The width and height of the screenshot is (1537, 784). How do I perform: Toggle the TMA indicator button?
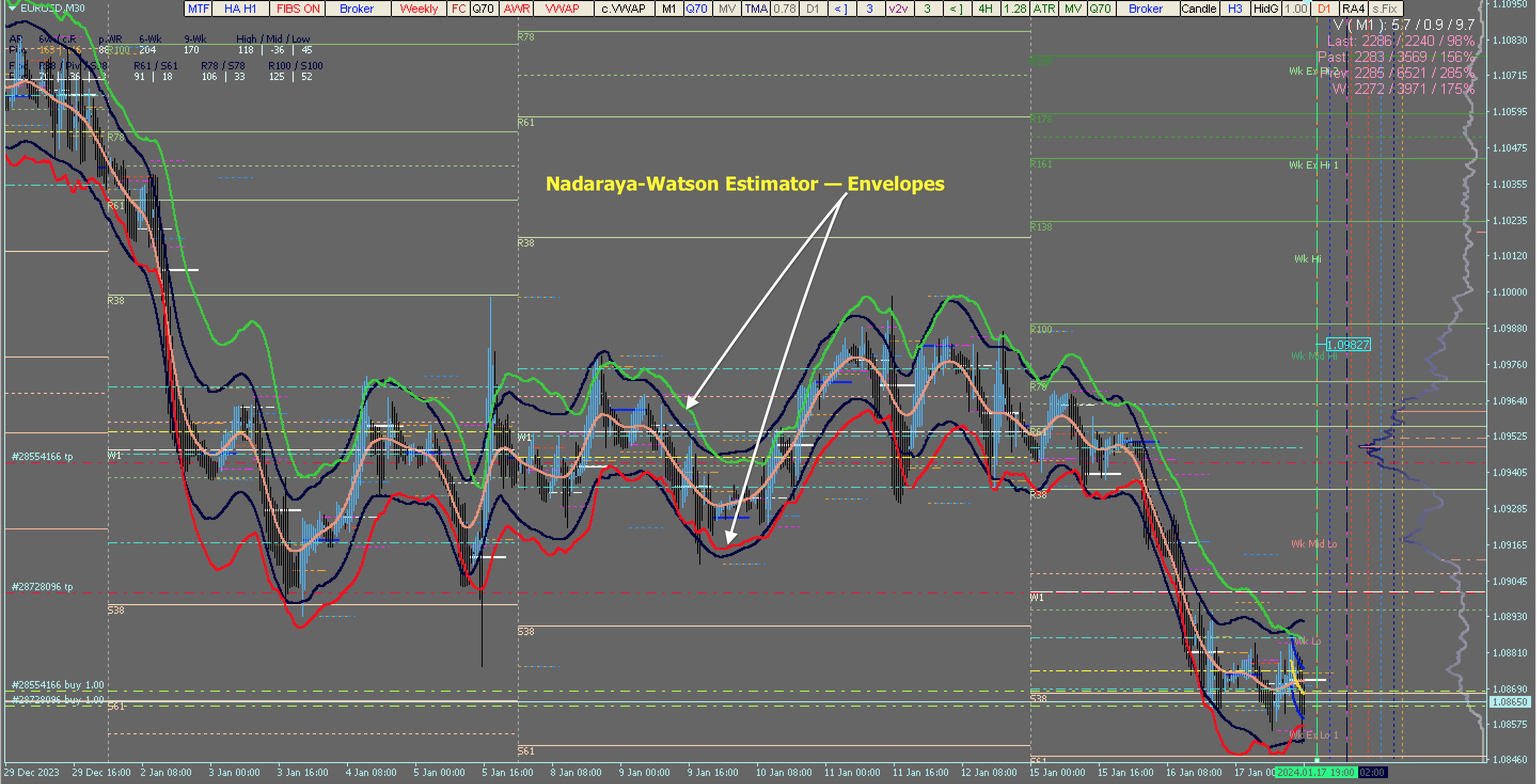click(x=755, y=9)
